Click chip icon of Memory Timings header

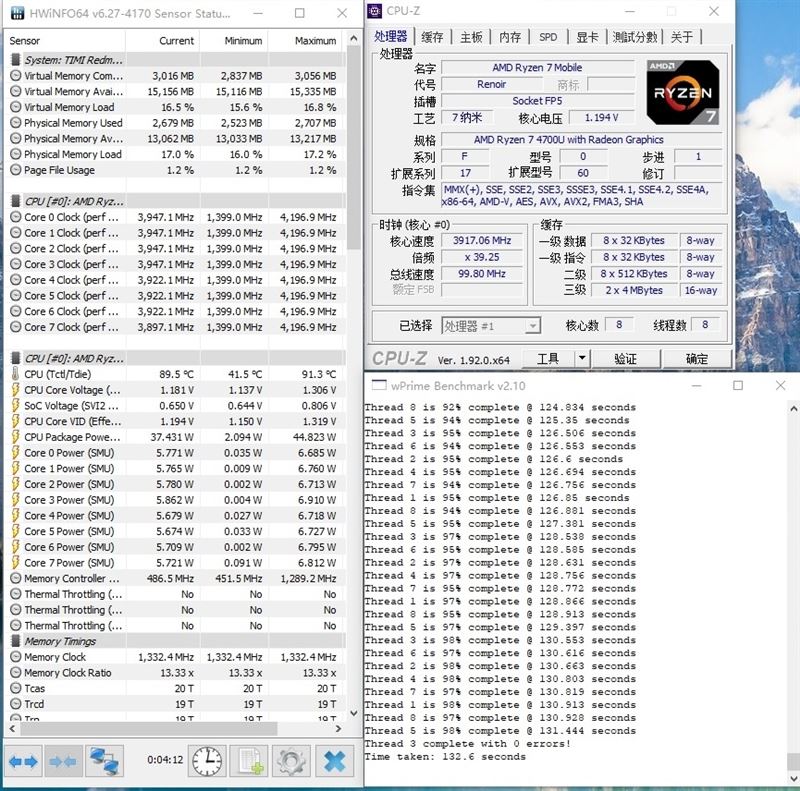16,641
